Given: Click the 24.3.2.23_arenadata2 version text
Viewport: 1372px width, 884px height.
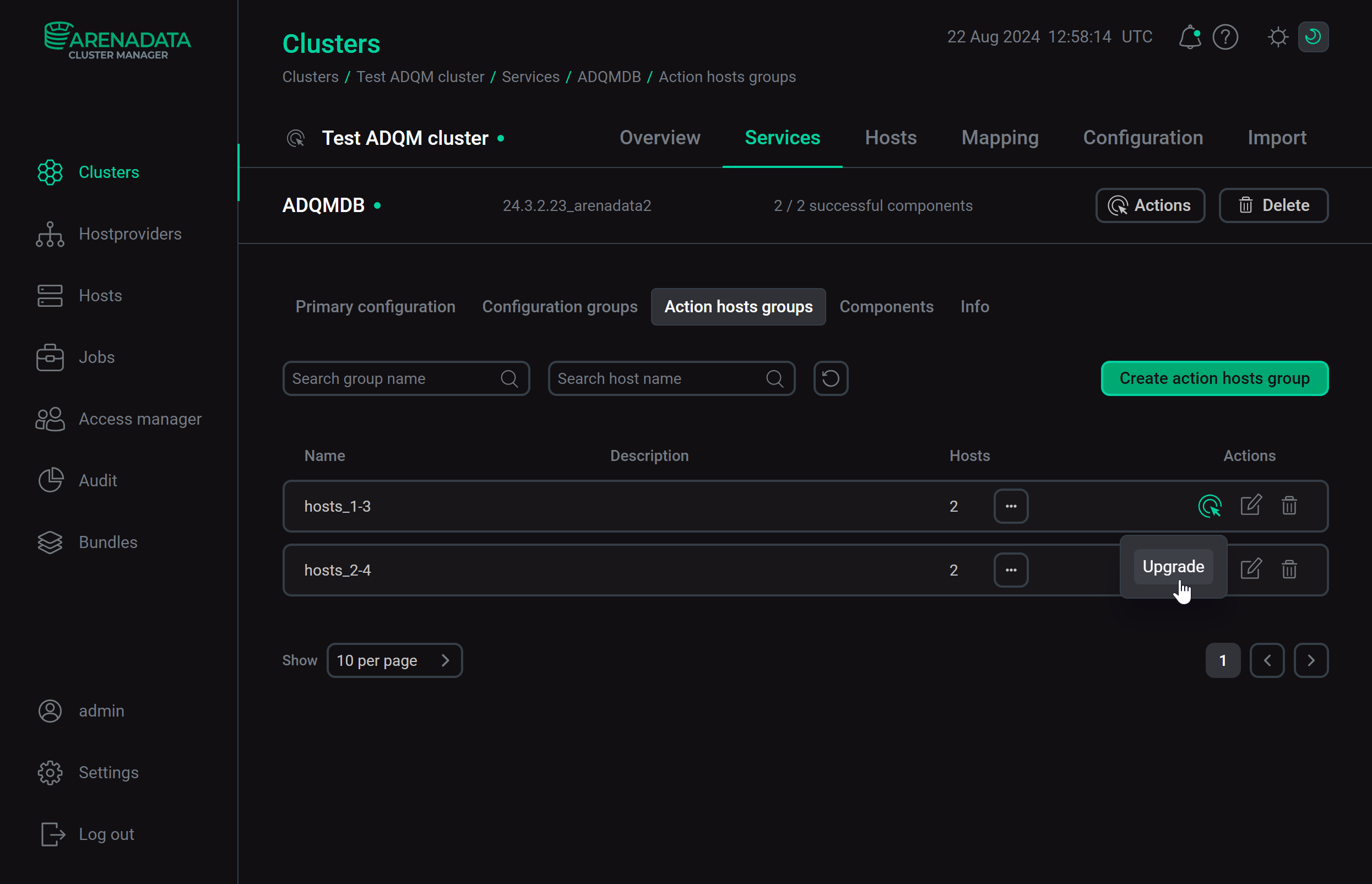Looking at the screenshot, I should tap(577, 205).
